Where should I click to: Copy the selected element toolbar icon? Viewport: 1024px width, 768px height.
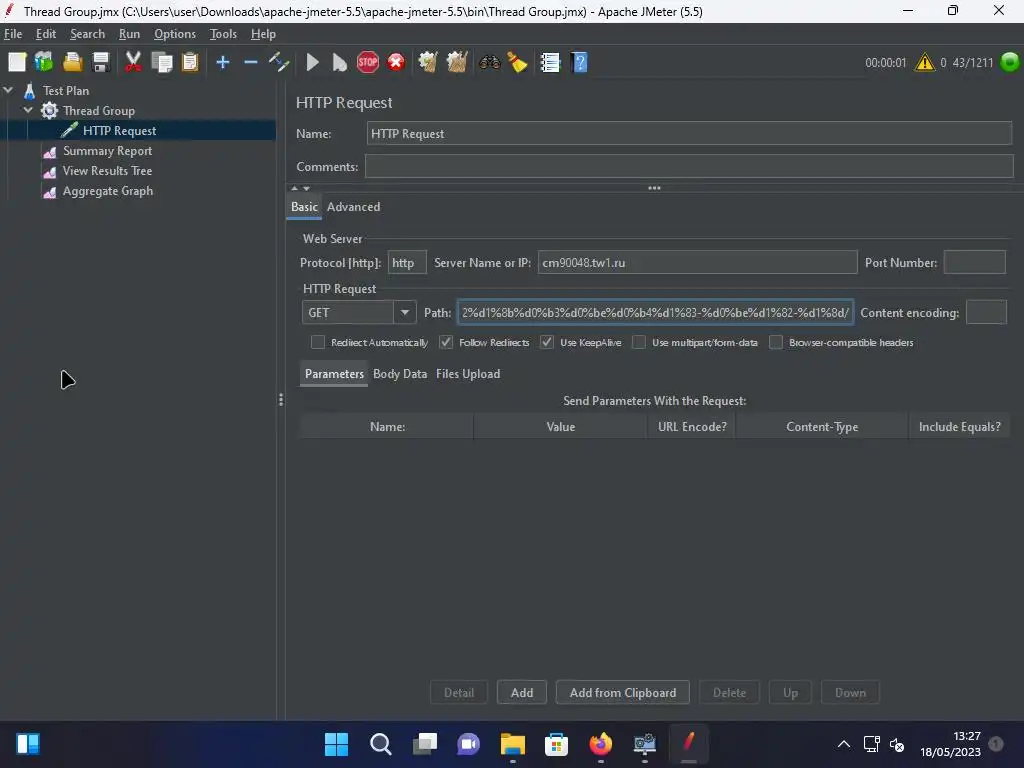(161, 63)
